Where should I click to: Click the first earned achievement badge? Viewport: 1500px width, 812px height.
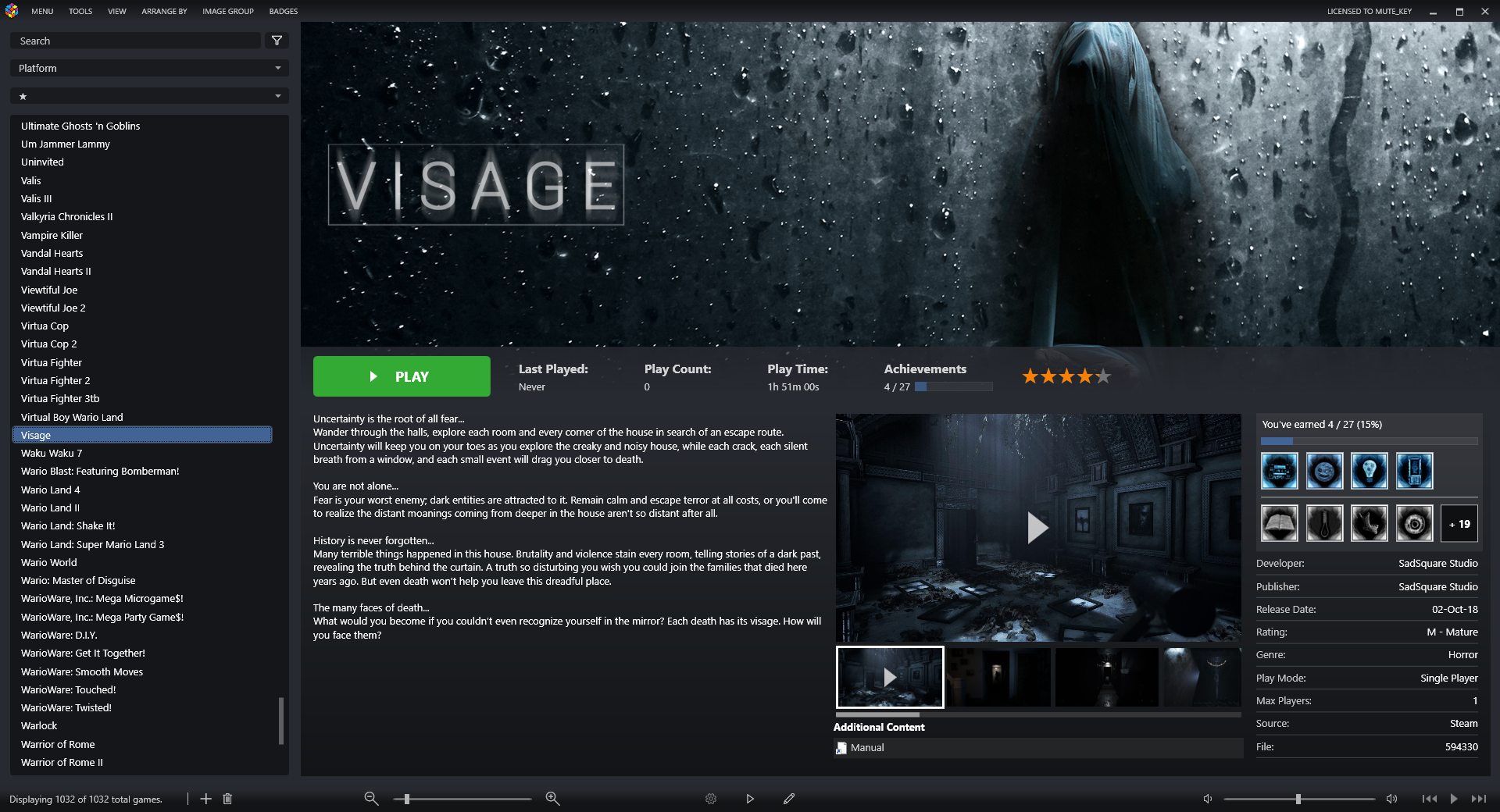[x=1279, y=471]
